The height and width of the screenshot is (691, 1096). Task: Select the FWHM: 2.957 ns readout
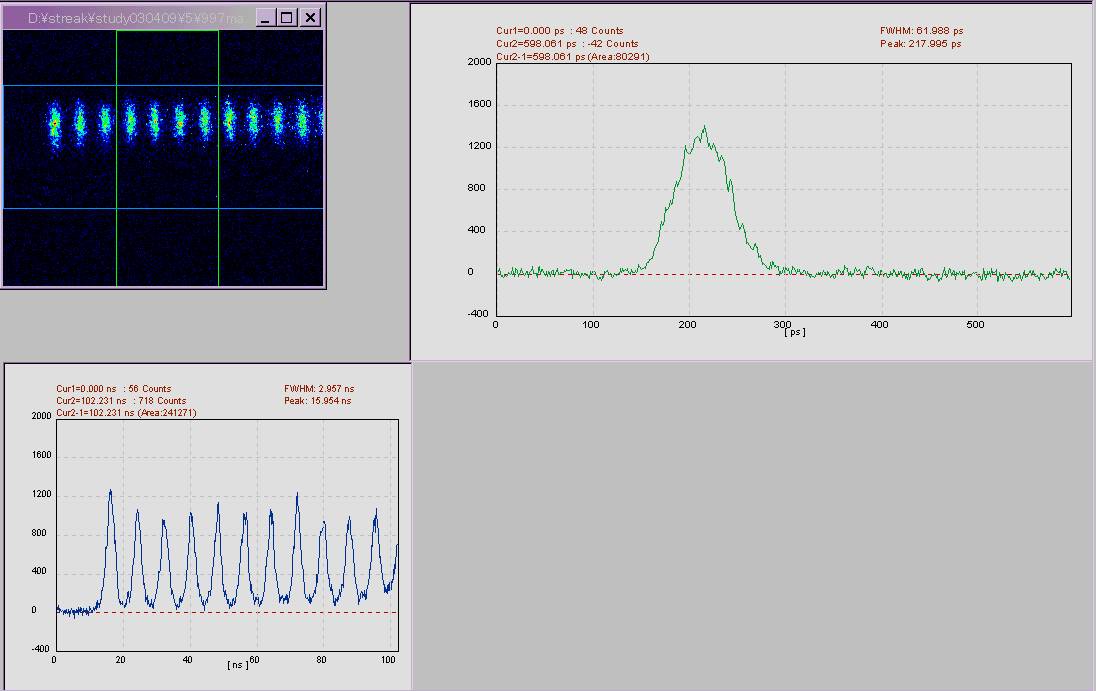coord(319,389)
